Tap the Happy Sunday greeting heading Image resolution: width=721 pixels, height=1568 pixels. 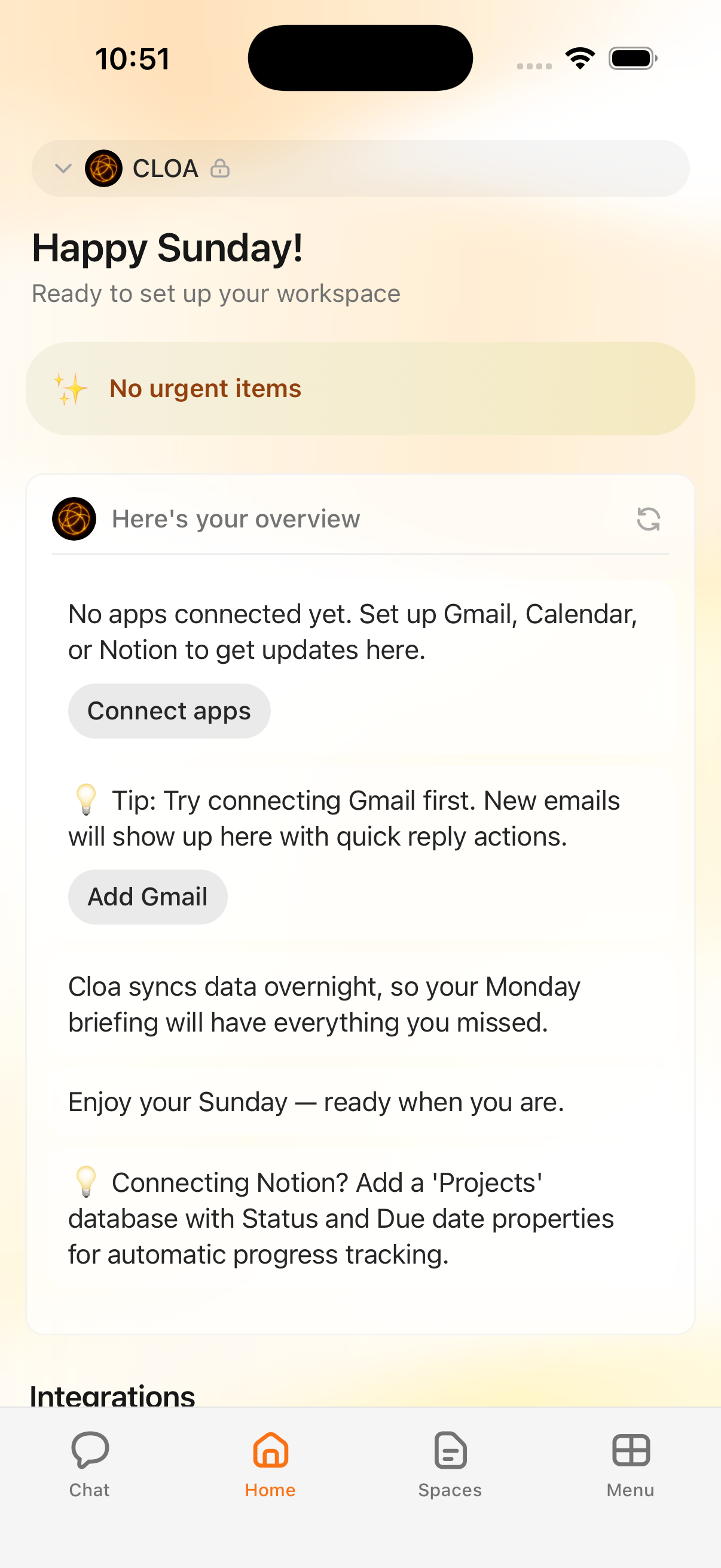167,248
